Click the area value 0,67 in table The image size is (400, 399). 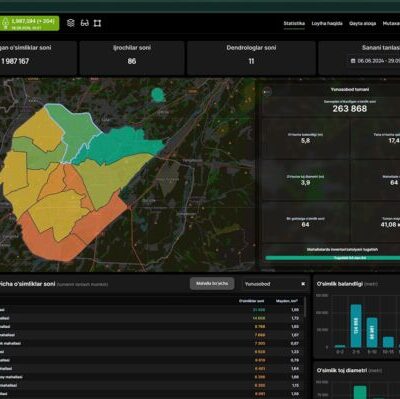pyautogui.click(x=295, y=343)
